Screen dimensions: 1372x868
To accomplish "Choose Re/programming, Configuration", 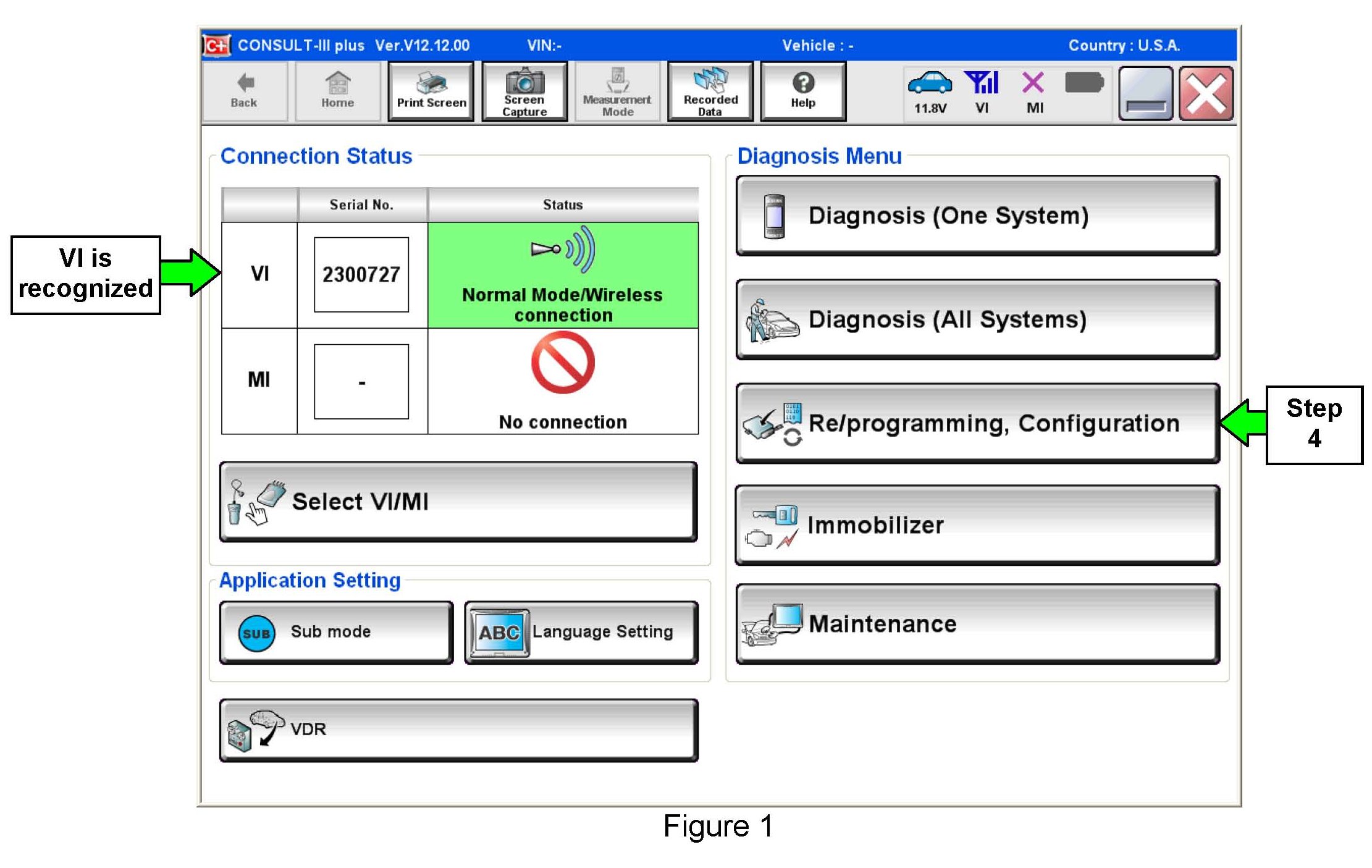I will coord(977,423).
